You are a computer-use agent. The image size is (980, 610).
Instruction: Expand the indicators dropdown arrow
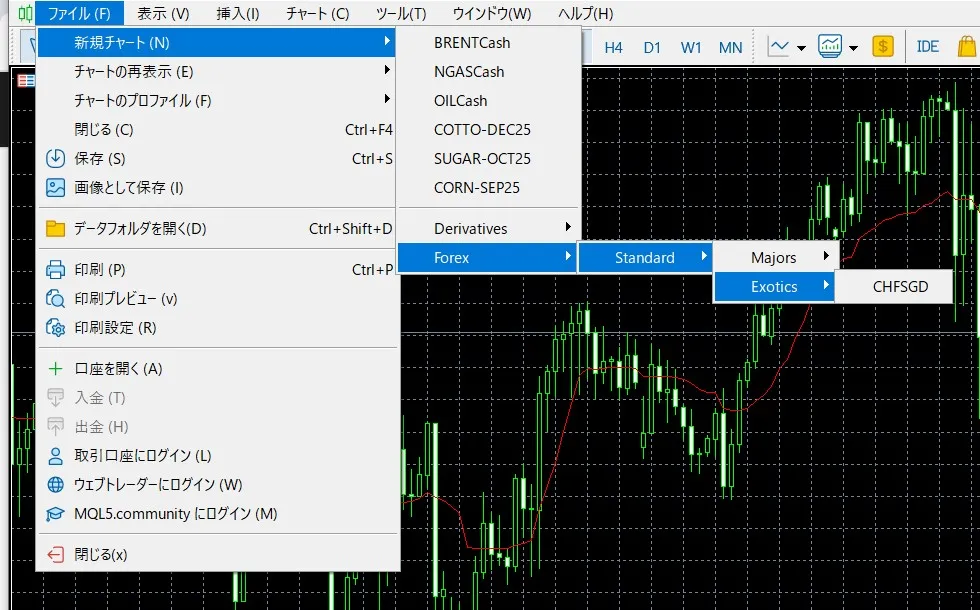pyautogui.click(x=853, y=48)
